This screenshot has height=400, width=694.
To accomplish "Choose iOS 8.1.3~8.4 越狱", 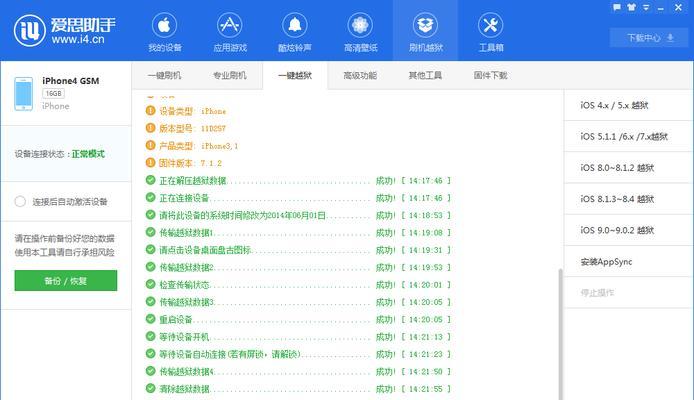I will click(x=628, y=199).
